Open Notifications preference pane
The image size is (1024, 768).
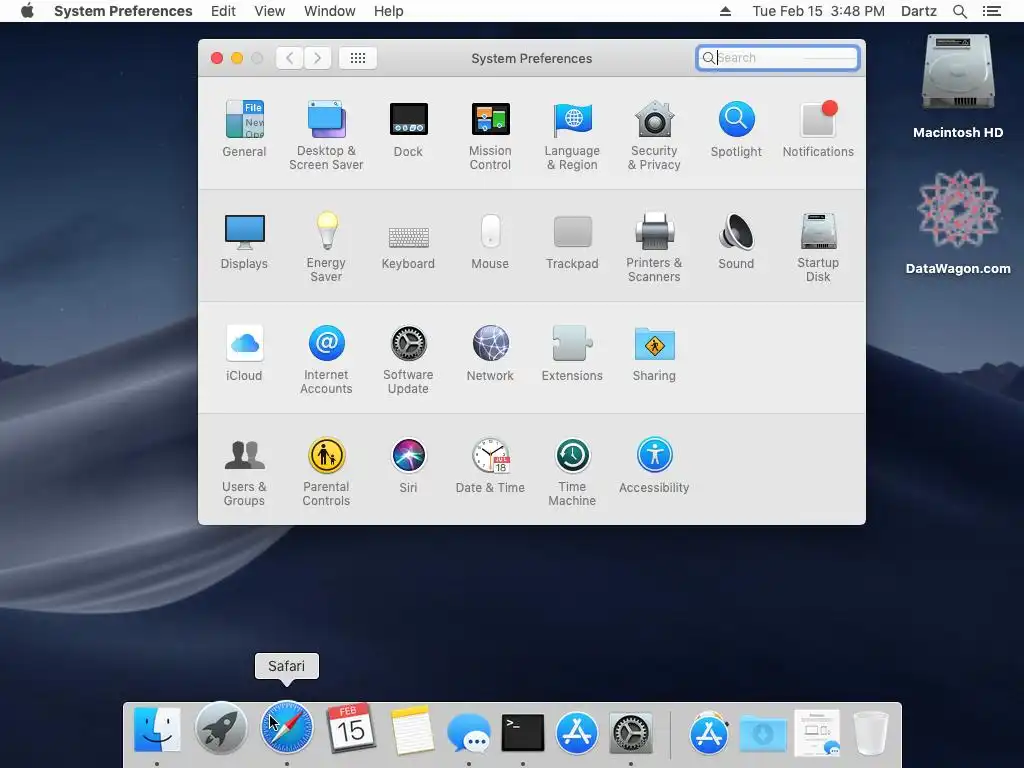818,129
